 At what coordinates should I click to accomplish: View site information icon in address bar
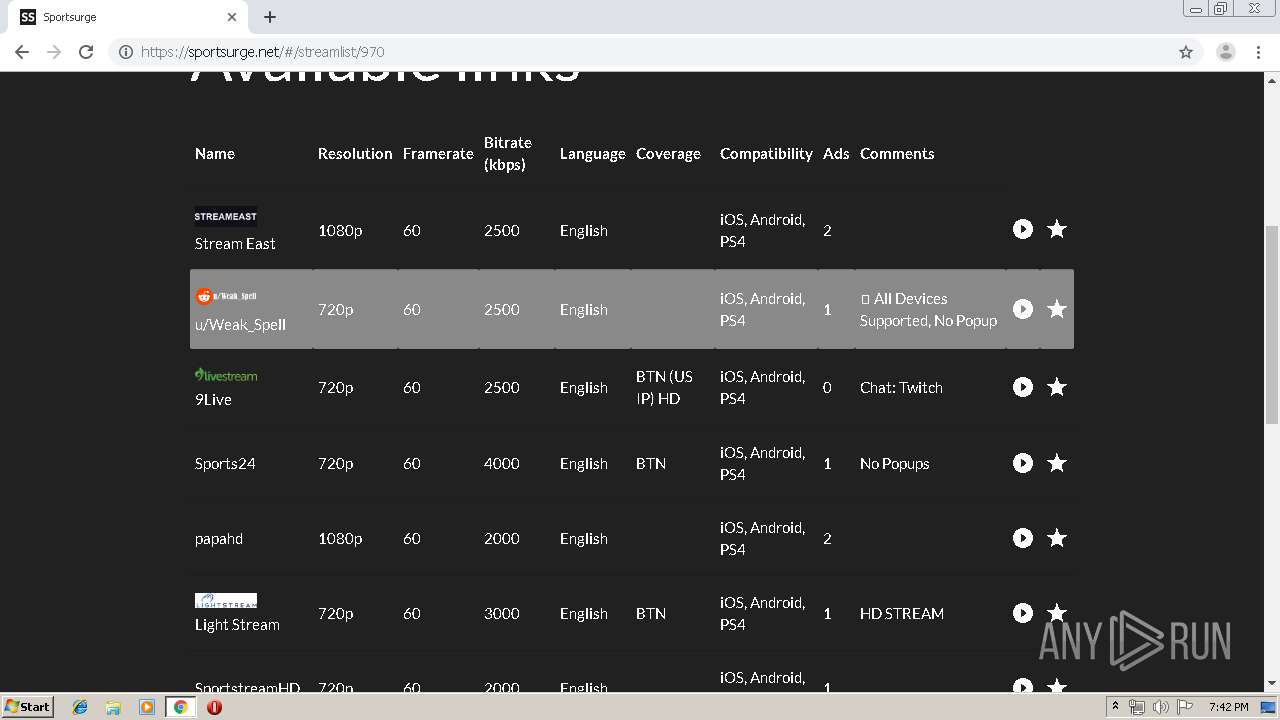point(126,52)
